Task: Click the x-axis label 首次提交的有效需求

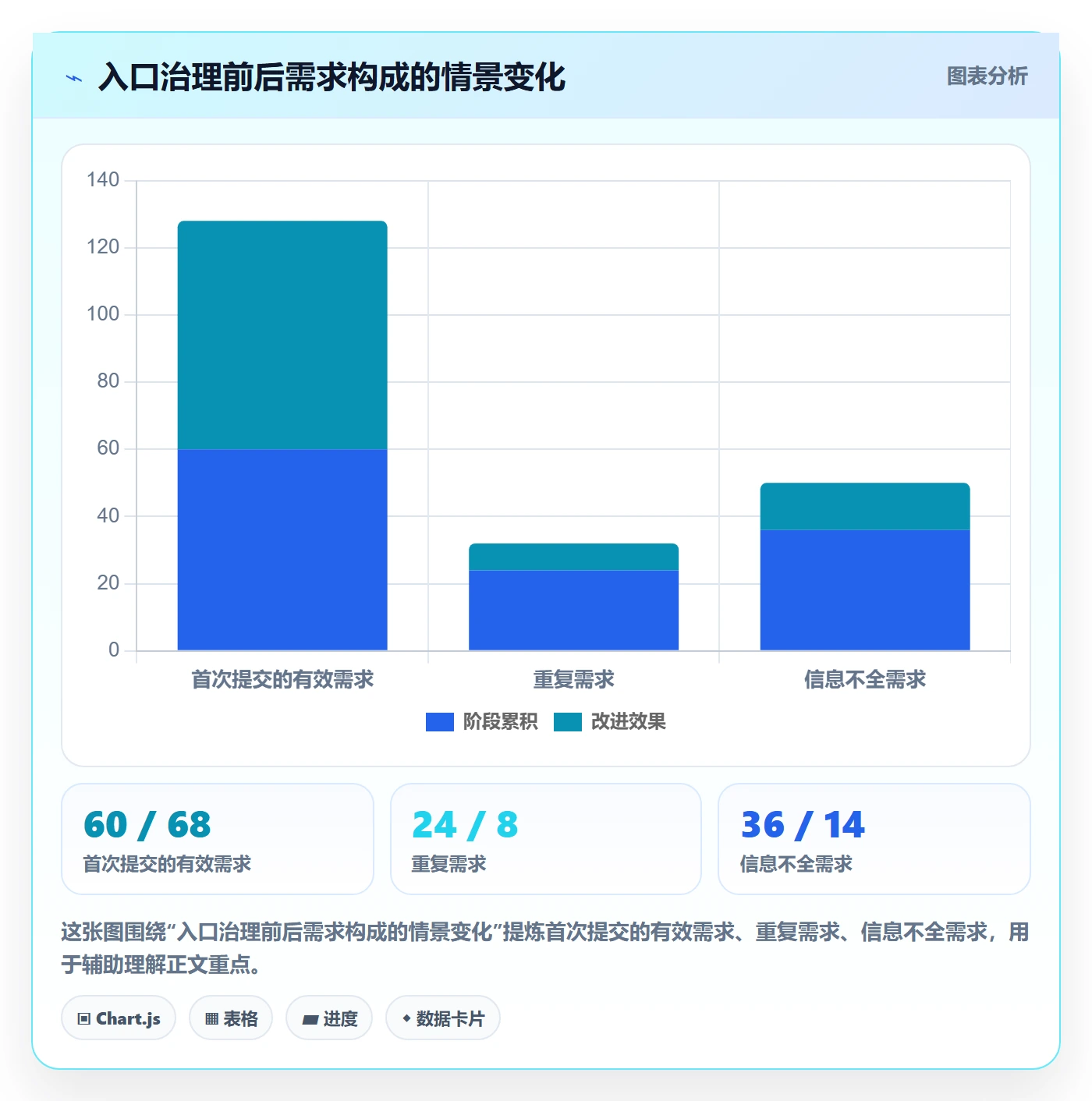Action: [x=282, y=680]
